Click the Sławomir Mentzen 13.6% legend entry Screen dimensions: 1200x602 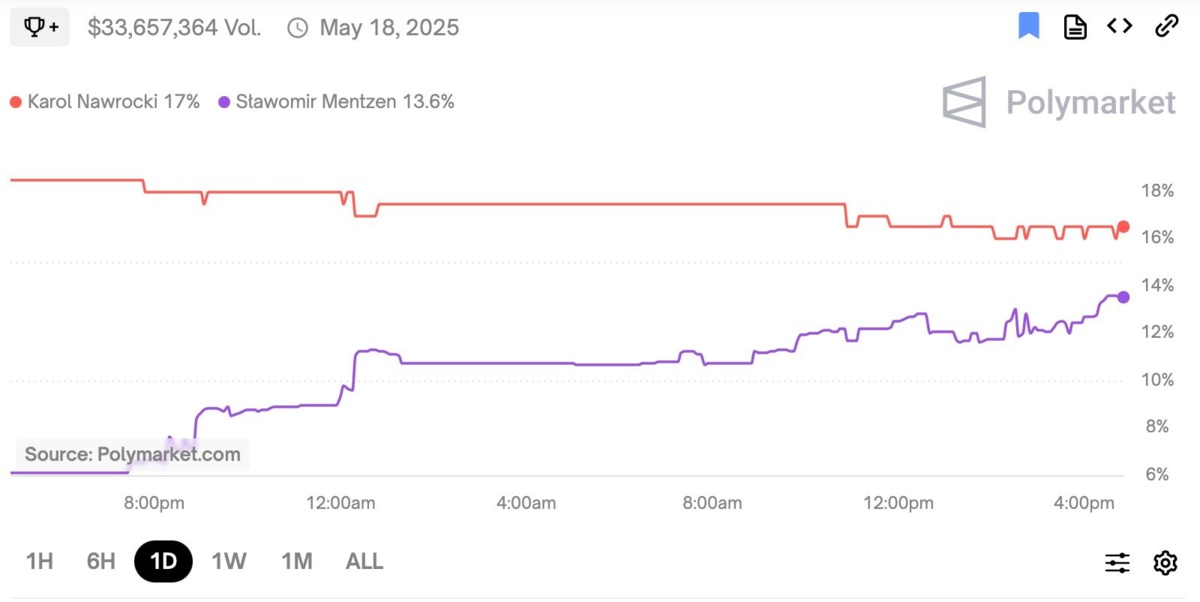point(336,102)
